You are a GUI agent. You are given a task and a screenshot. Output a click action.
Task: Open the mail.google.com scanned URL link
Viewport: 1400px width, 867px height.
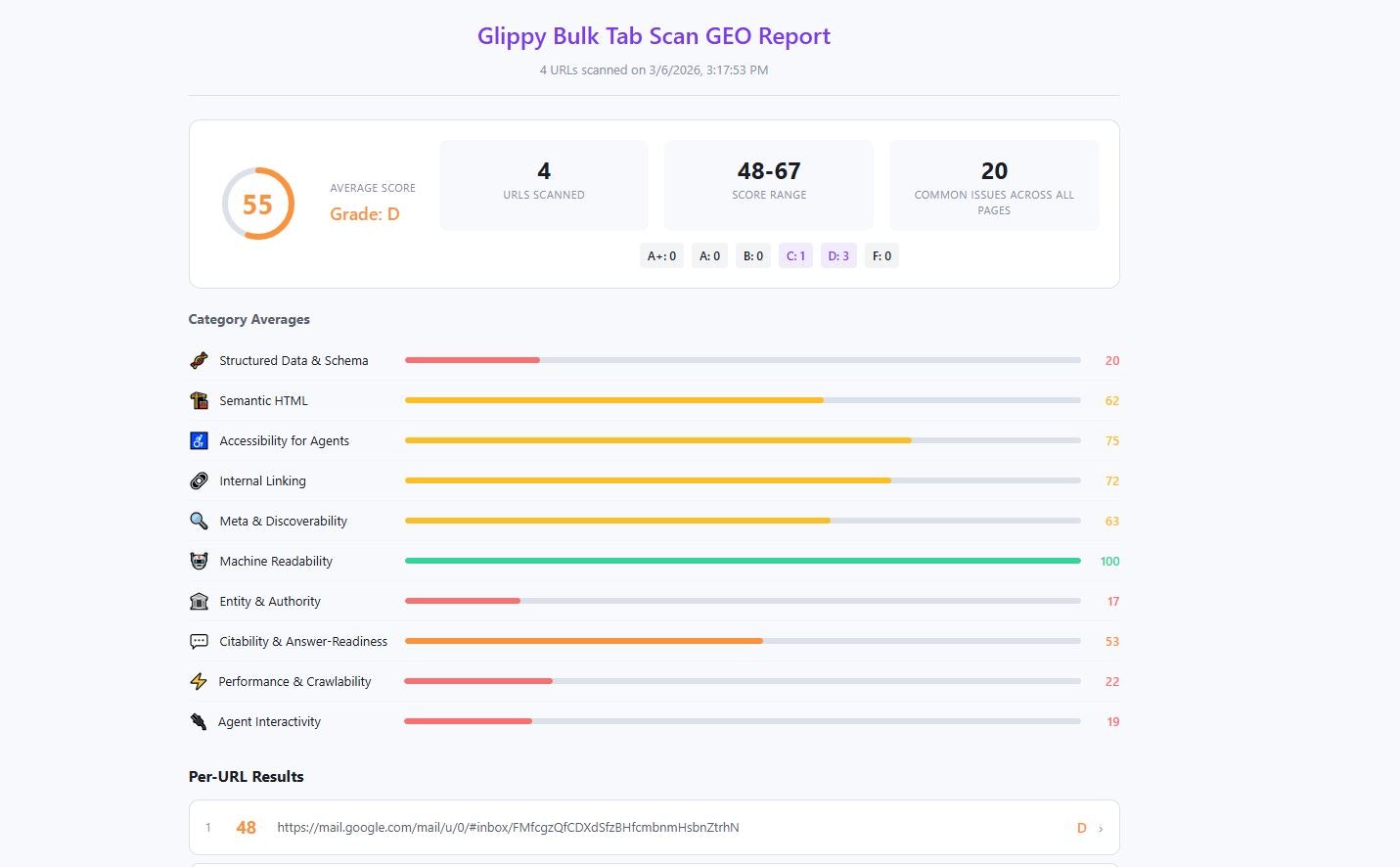509,827
